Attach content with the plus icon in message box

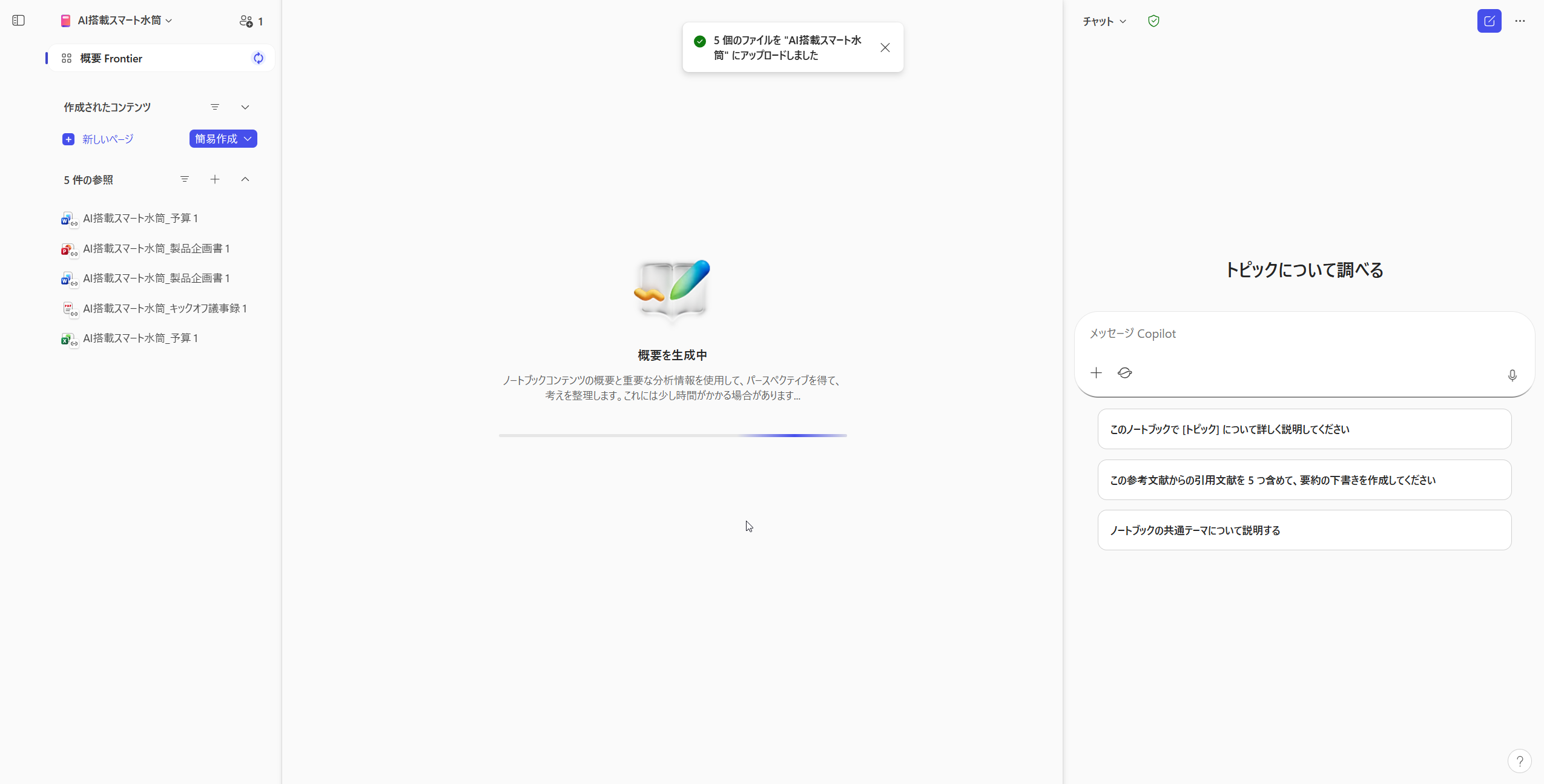pyautogui.click(x=1095, y=373)
